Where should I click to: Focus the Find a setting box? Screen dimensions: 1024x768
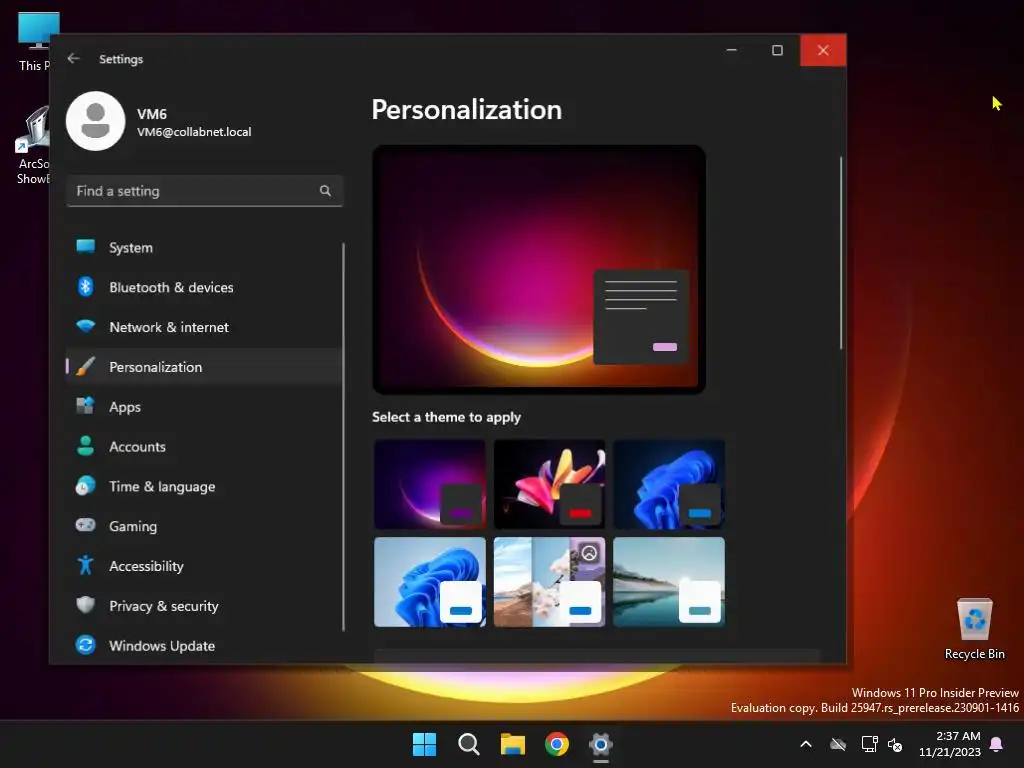204,191
